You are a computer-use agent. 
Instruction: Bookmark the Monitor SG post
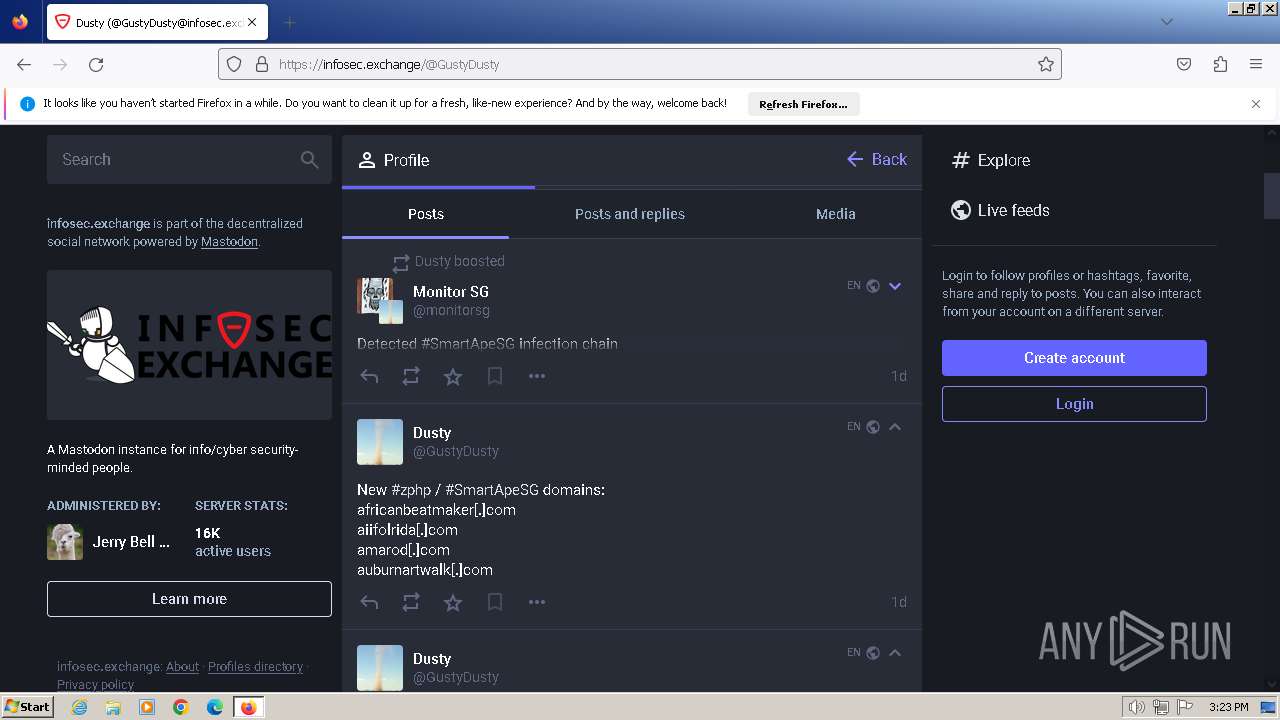495,377
